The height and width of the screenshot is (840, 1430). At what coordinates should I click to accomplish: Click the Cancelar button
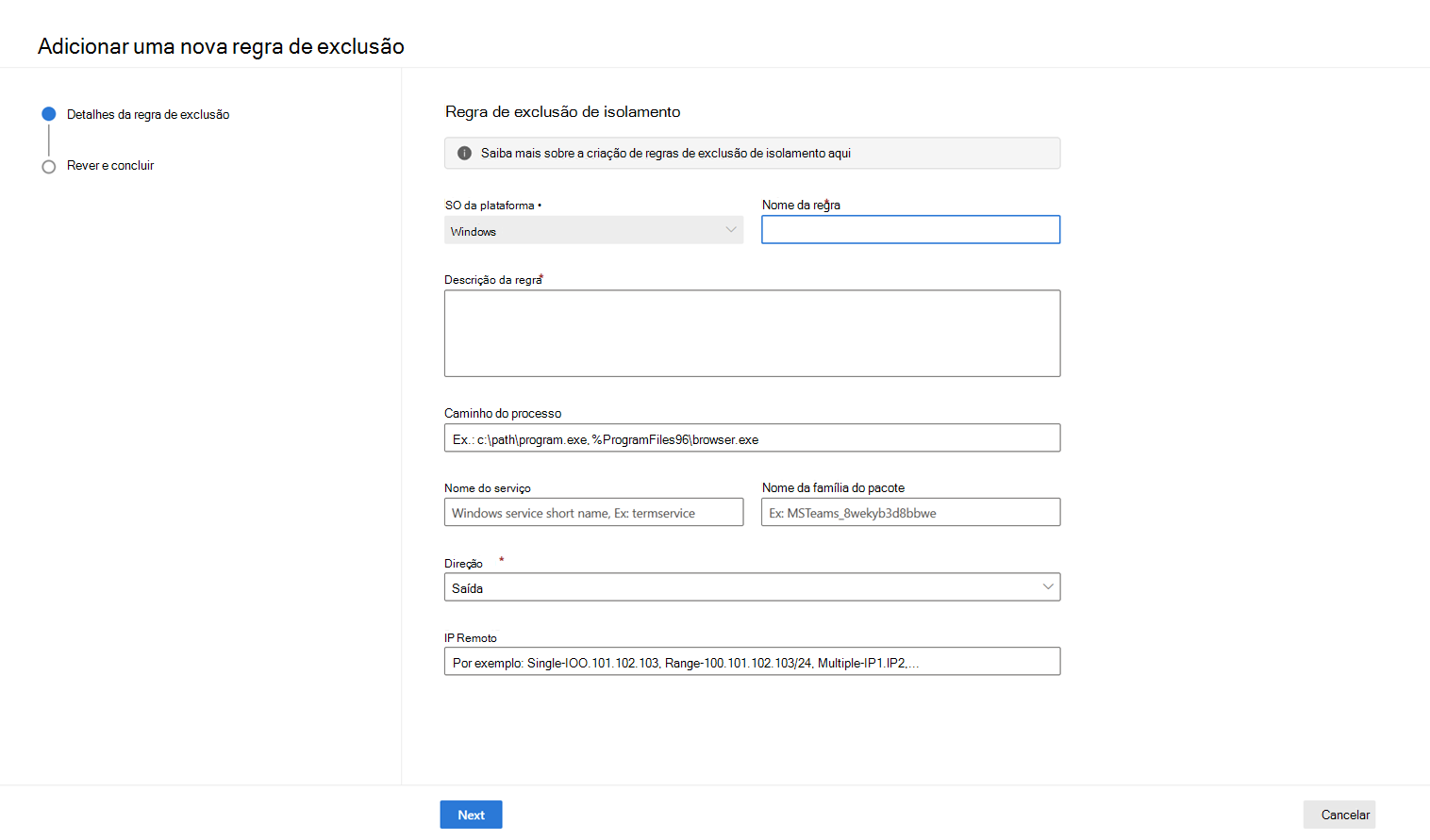1344,815
